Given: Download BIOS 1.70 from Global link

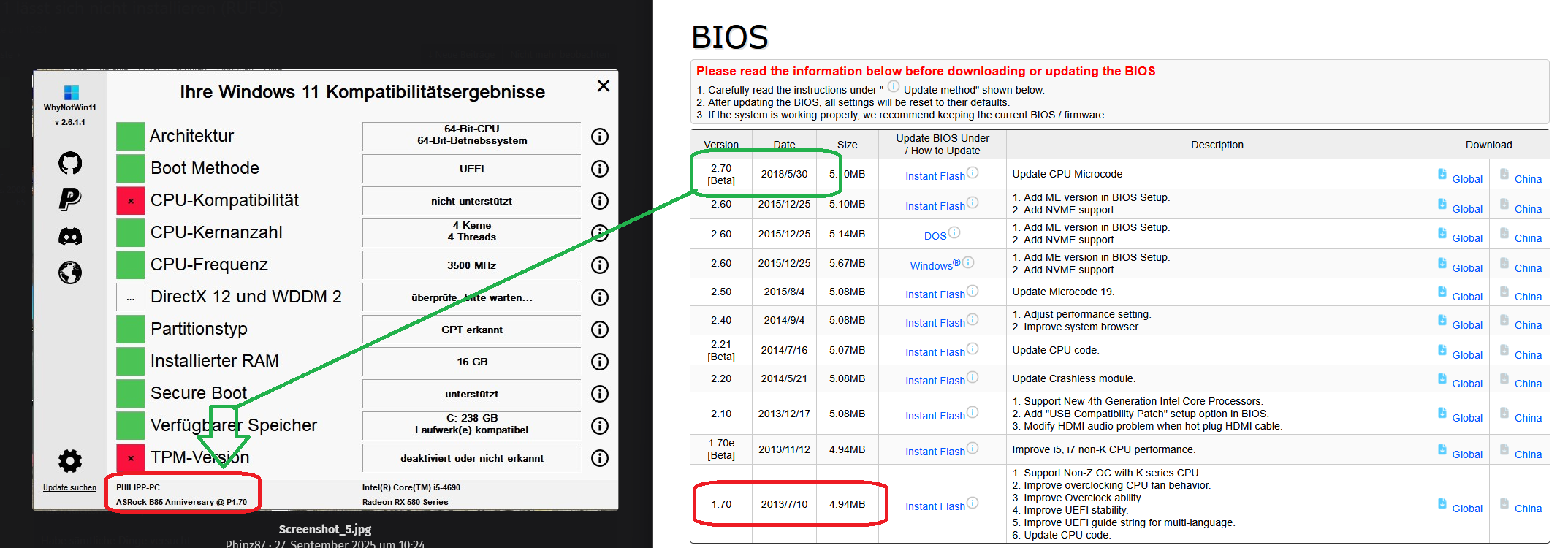Looking at the screenshot, I should pos(1467,509).
